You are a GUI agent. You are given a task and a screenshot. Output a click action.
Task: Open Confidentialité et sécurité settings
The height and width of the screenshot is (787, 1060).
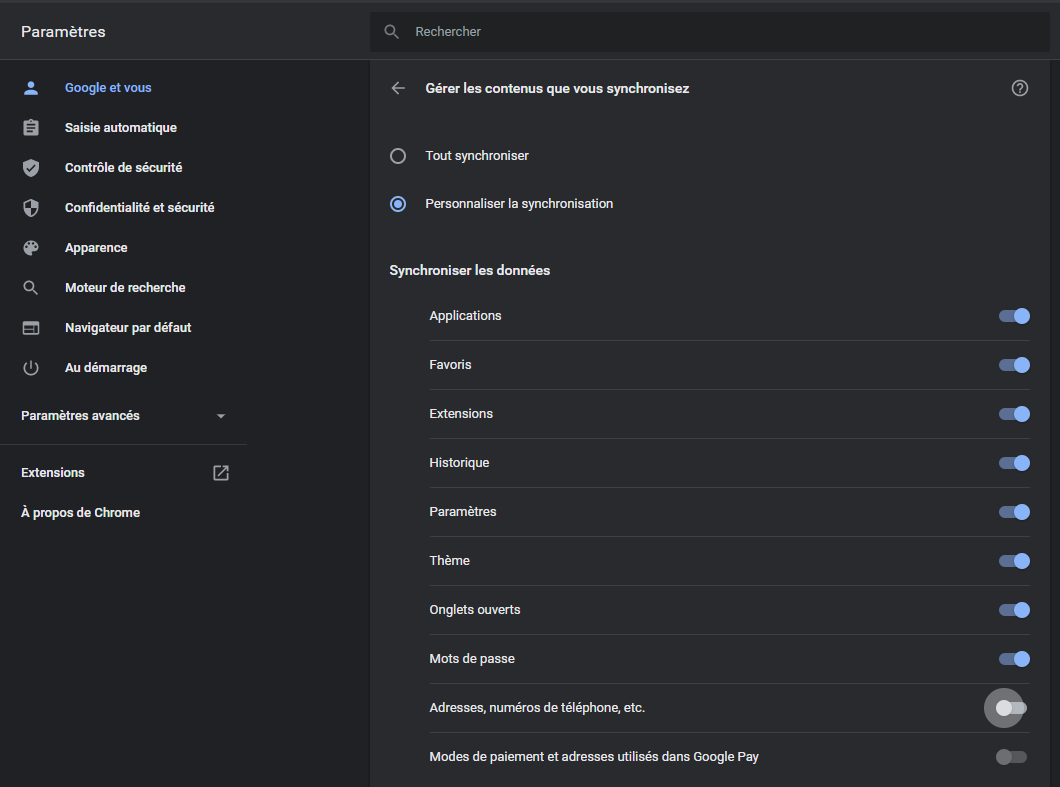(139, 208)
